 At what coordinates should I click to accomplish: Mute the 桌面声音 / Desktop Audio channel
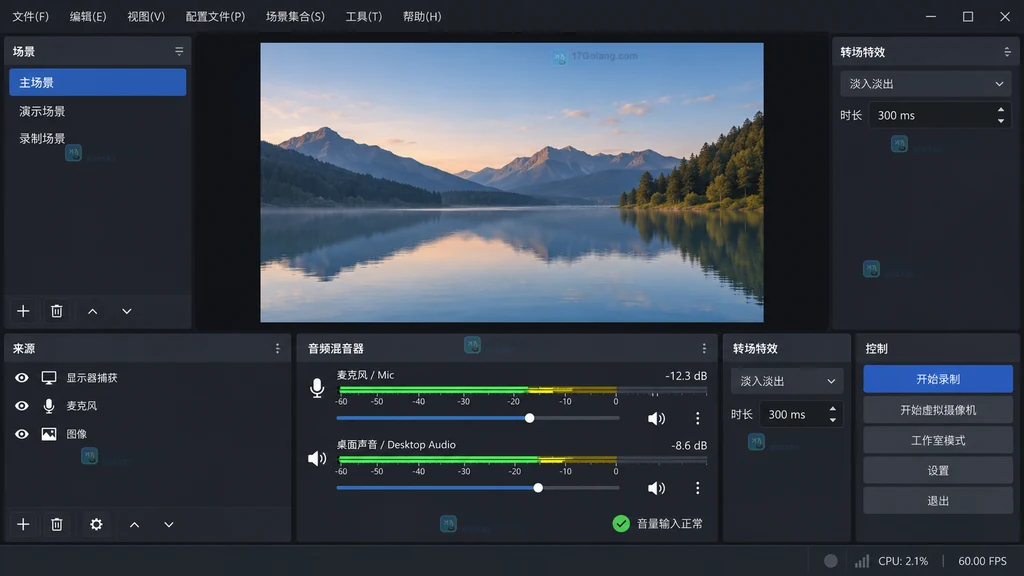tap(656, 488)
